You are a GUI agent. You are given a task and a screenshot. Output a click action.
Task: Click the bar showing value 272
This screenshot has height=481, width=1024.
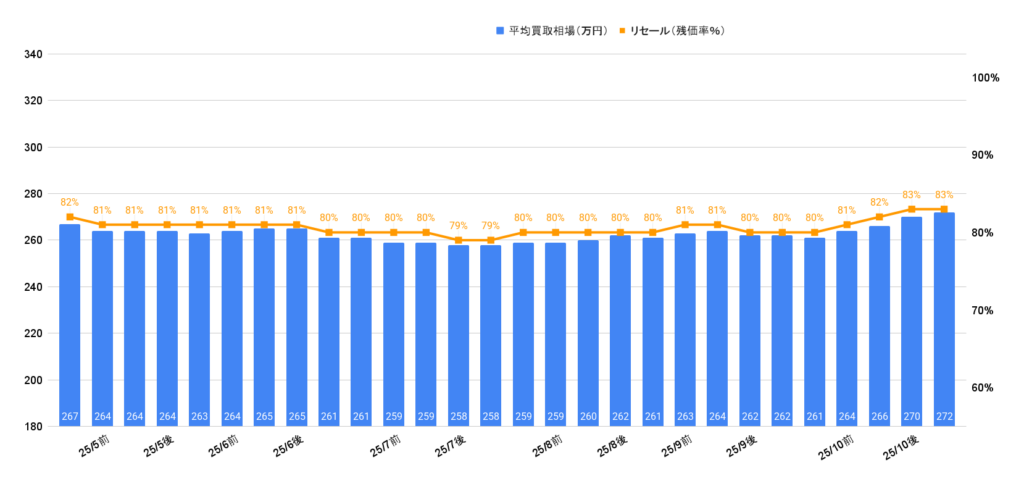[944, 320]
